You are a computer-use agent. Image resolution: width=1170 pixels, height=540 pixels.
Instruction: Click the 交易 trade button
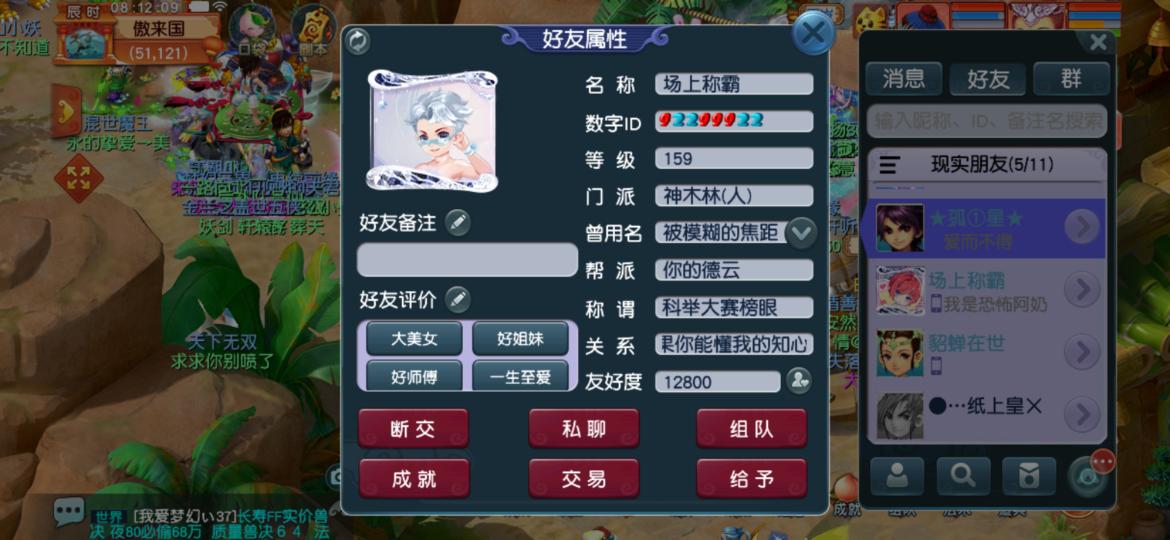click(584, 479)
